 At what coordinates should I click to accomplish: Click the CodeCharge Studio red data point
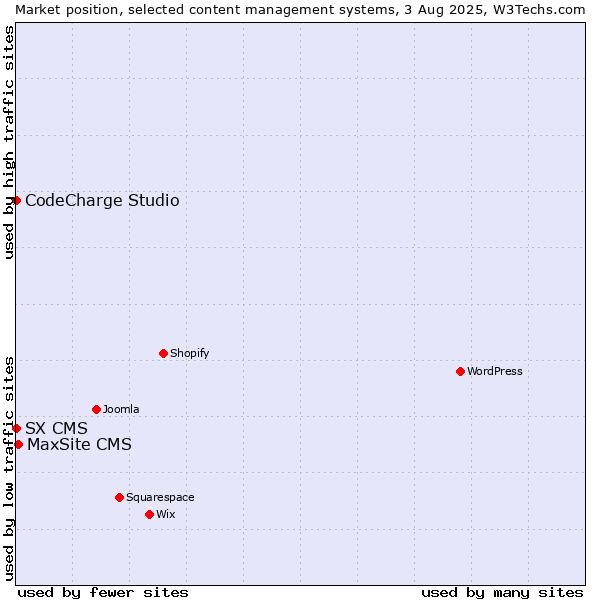(16, 201)
